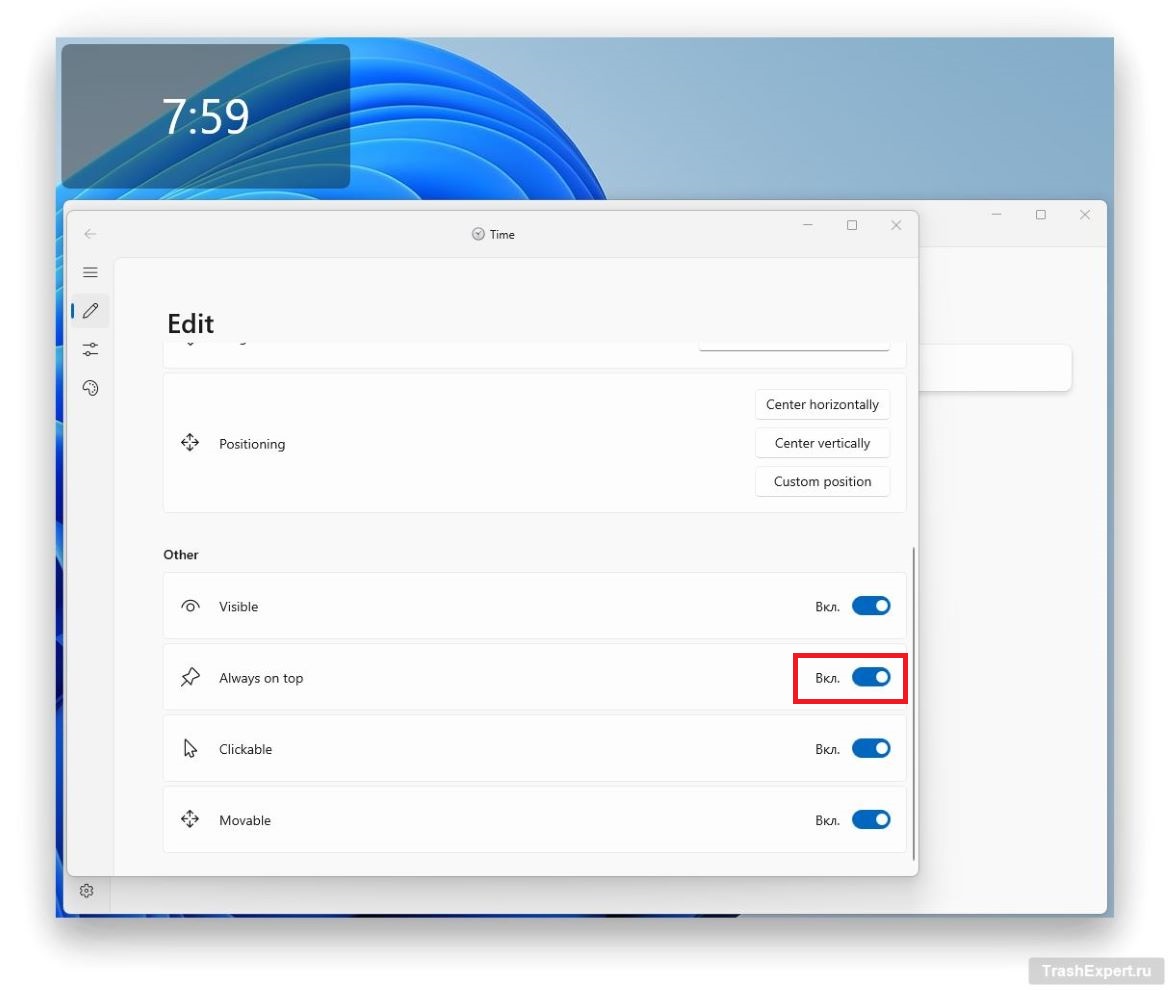Choose the Custom position button
Viewport: 1170px width, 990px height.
click(822, 481)
